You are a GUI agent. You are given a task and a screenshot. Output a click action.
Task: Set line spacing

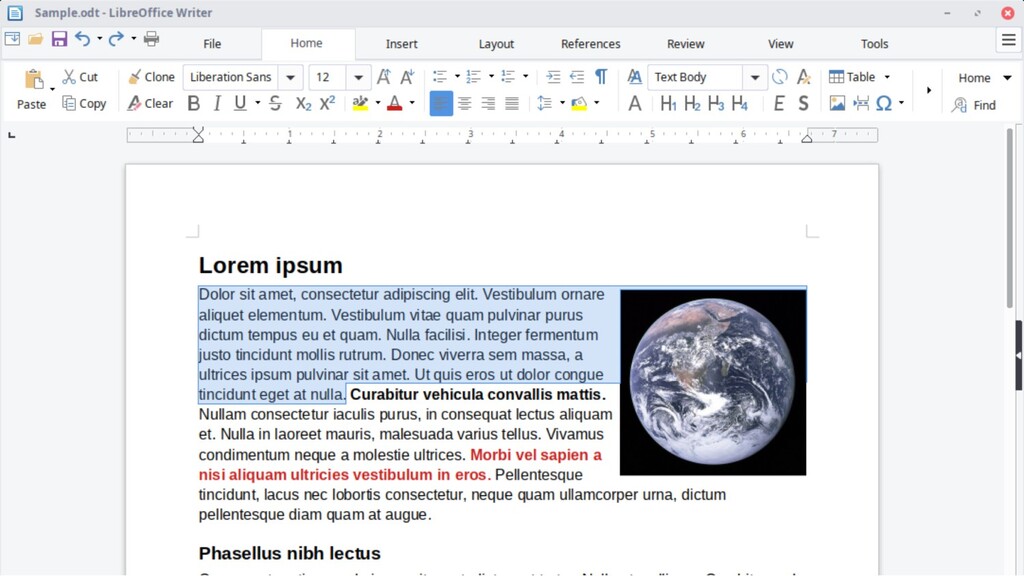[x=545, y=103]
